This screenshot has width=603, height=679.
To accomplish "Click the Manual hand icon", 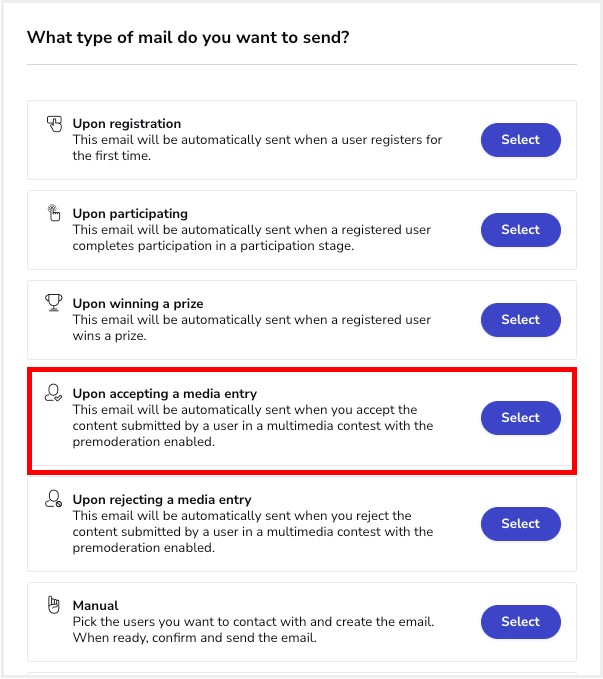I will click(x=54, y=605).
